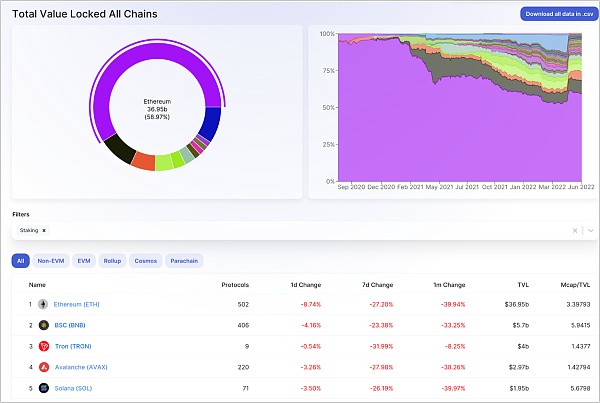Click the black donut chart segment
The image size is (600, 403).
pyautogui.click(x=120, y=148)
